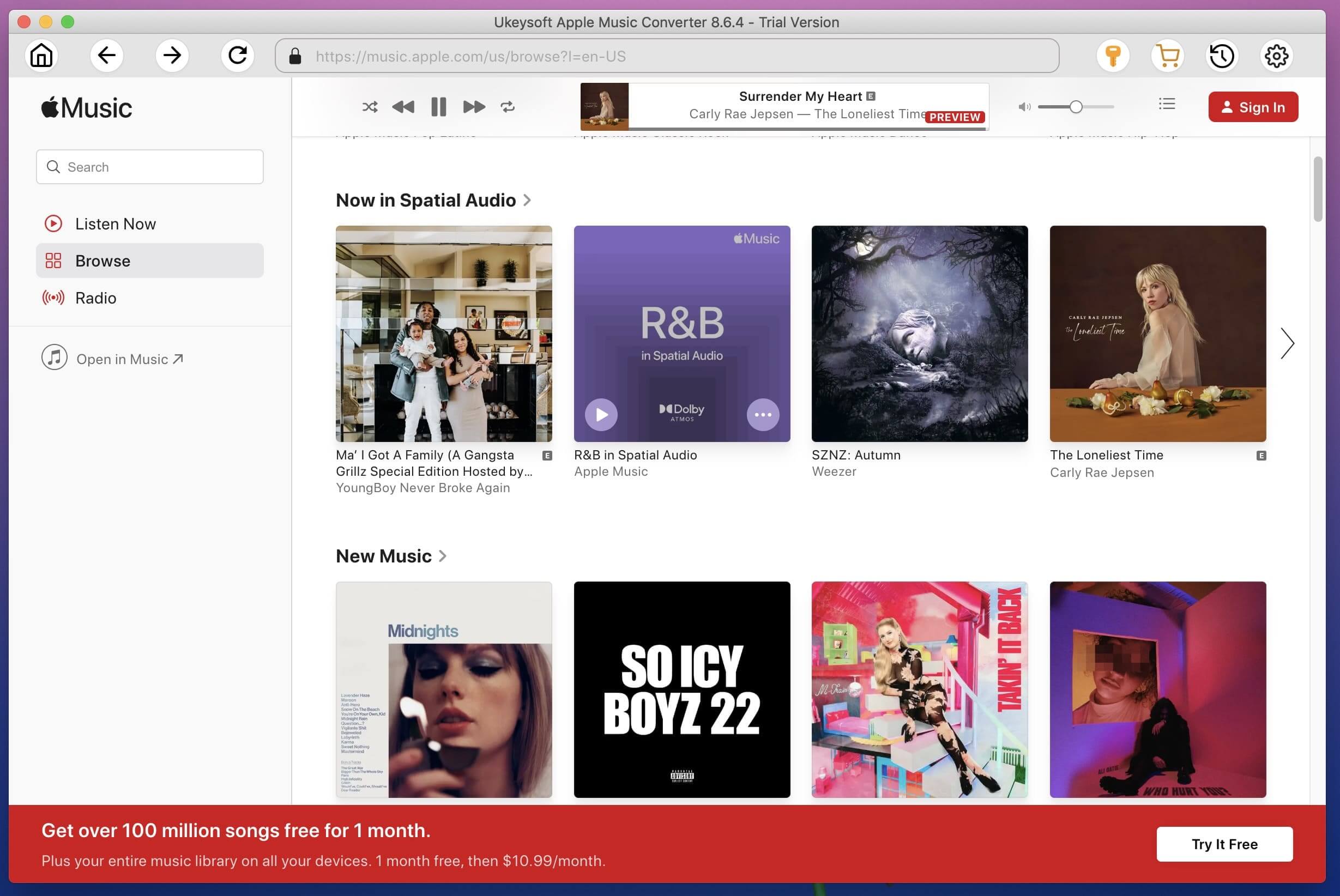
Task: Click Try It Free subscription button
Action: point(1225,843)
